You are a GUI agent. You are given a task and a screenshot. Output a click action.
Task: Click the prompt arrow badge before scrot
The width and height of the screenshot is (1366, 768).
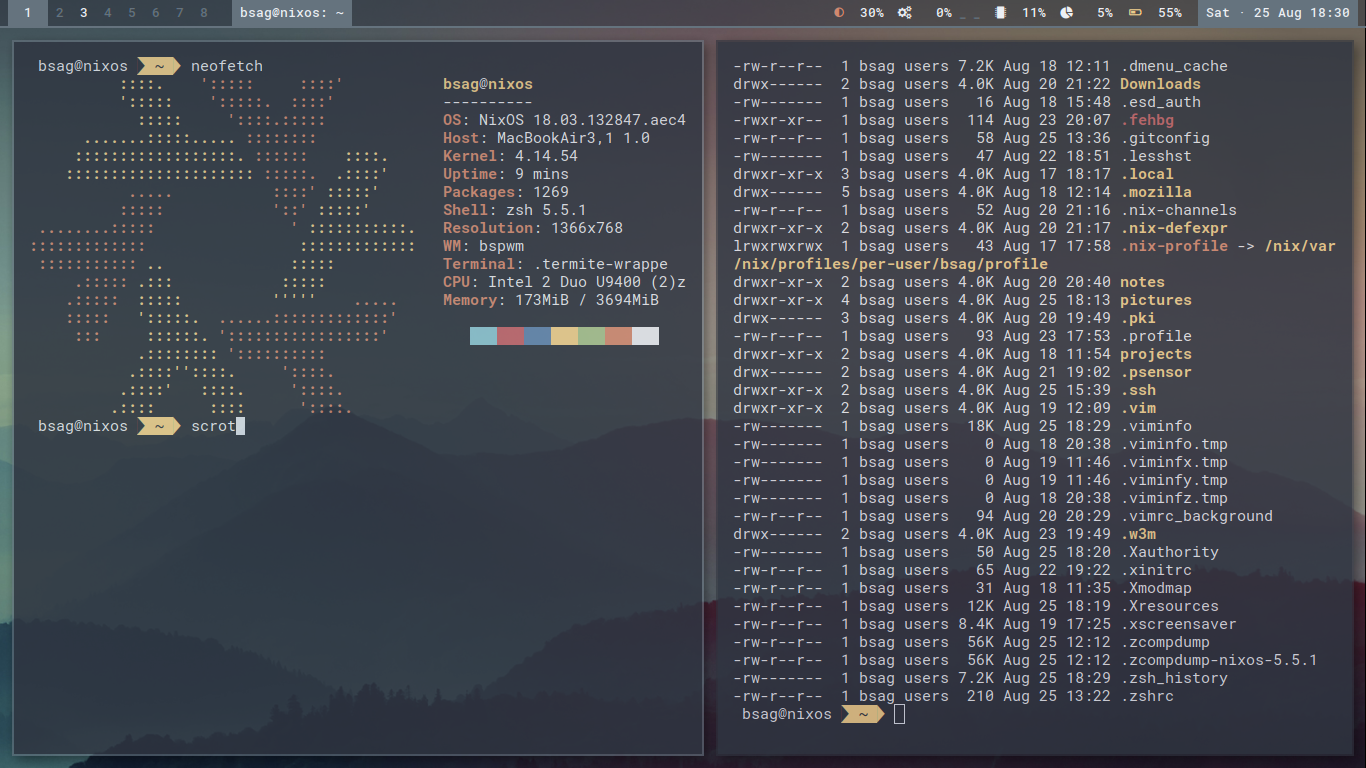[x=159, y=426]
